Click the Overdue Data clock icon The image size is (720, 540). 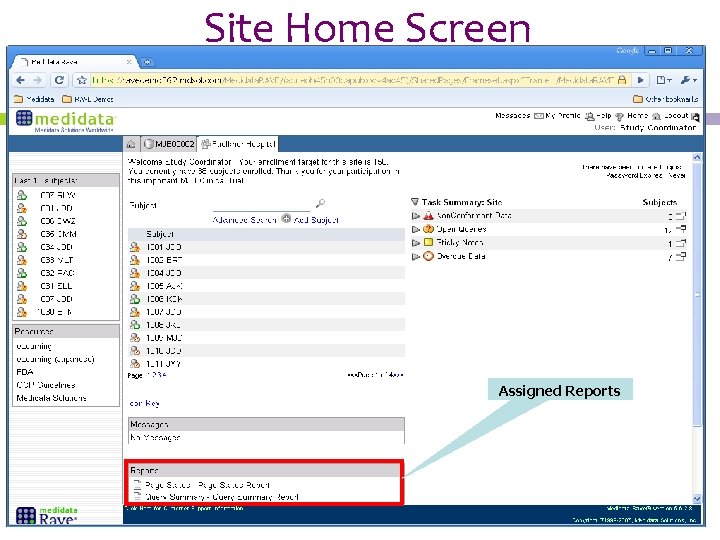click(x=428, y=256)
